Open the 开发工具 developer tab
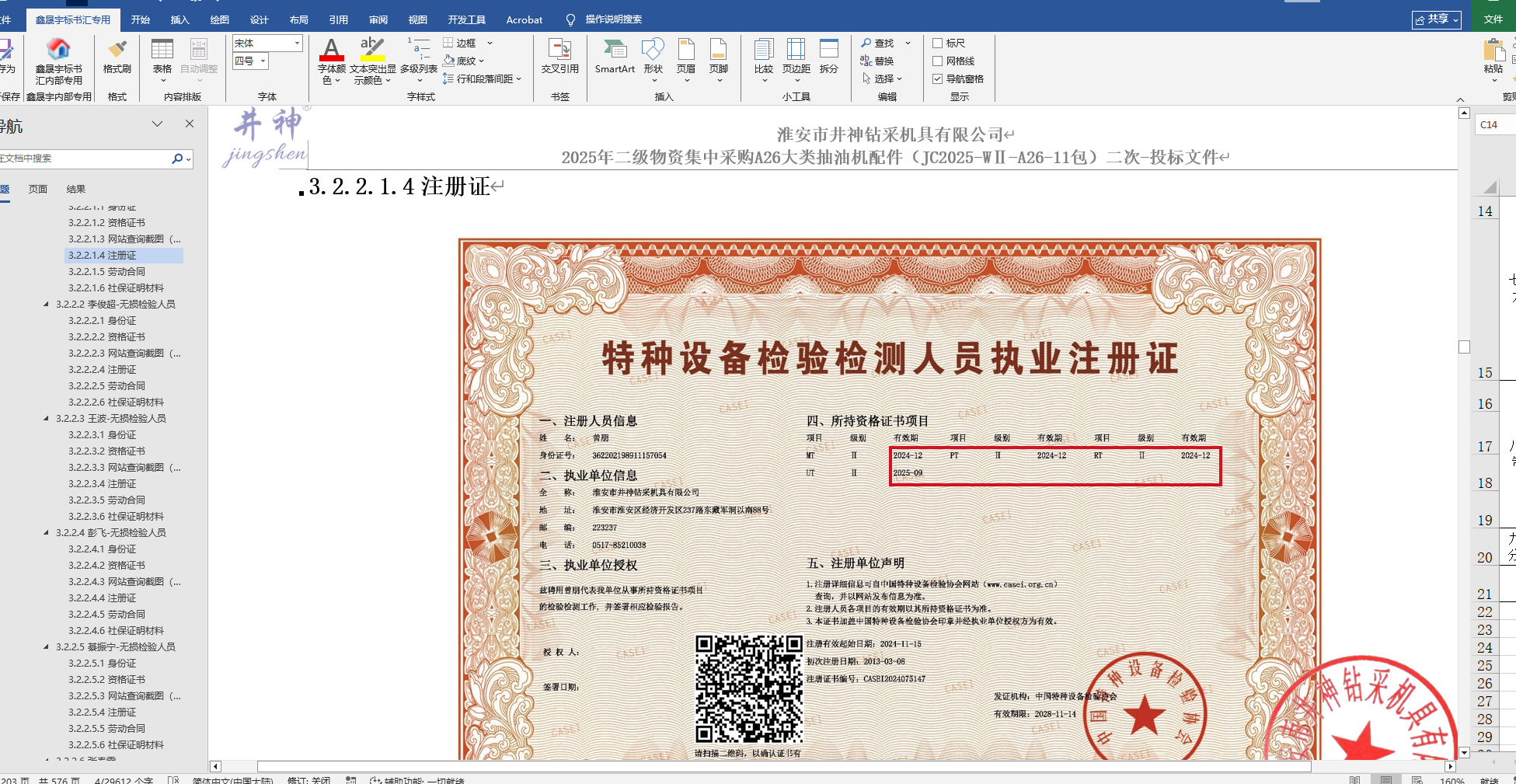 pyautogui.click(x=466, y=20)
